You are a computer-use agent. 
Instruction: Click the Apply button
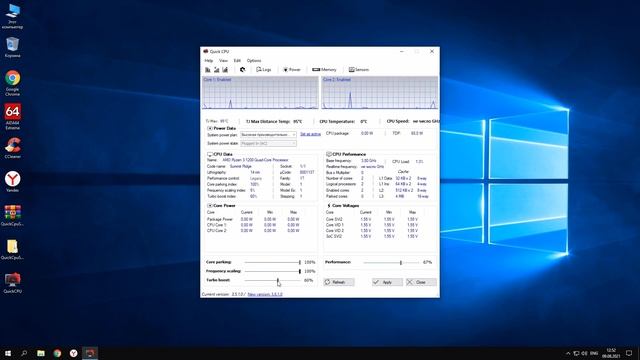click(387, 282)
